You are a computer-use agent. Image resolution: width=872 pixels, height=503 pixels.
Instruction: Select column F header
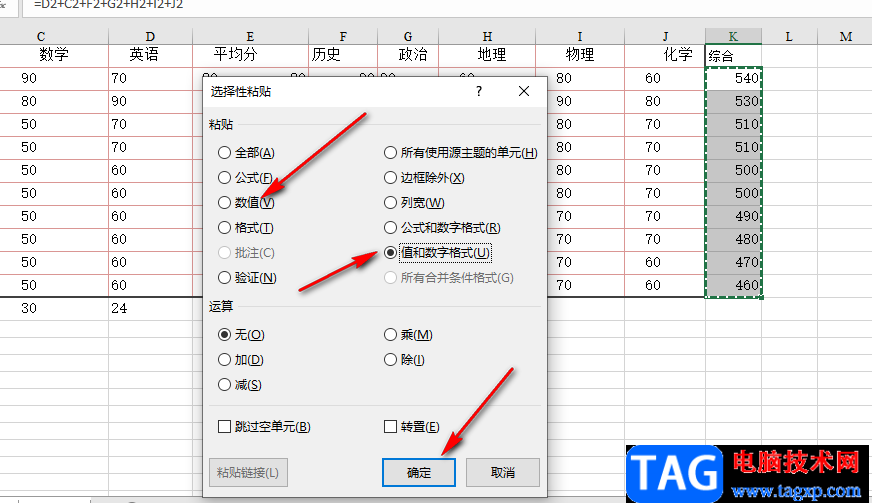click(x=343, y=37)
